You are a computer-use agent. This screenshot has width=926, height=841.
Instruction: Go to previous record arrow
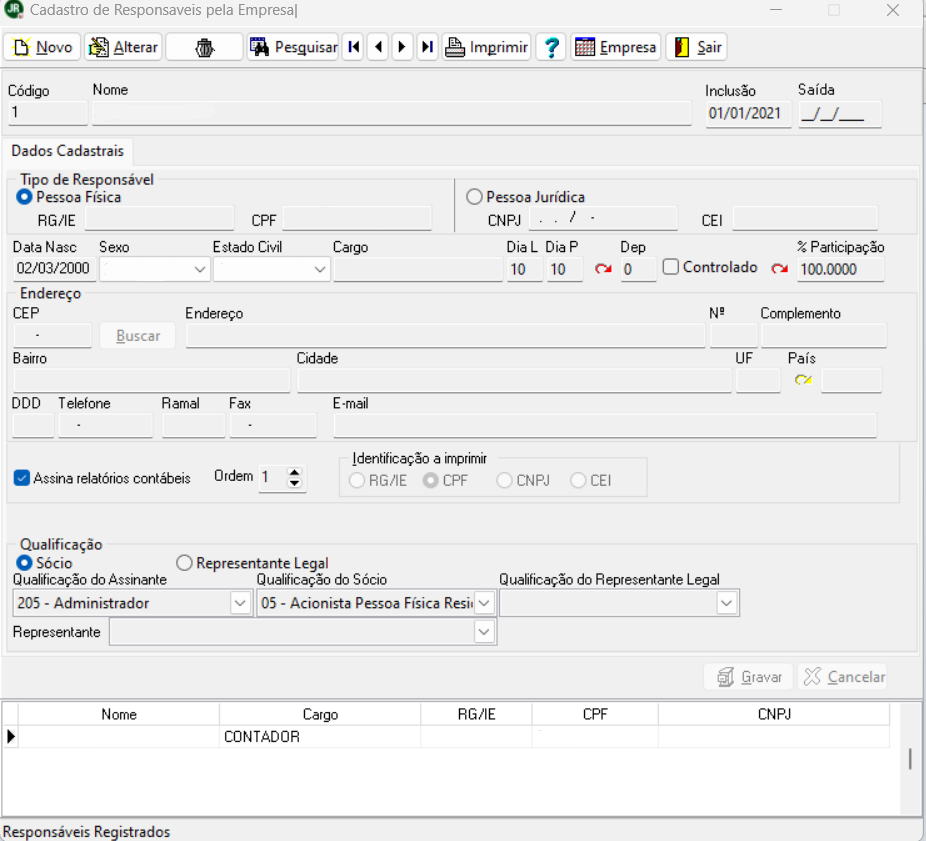click(x=378, y=47)
